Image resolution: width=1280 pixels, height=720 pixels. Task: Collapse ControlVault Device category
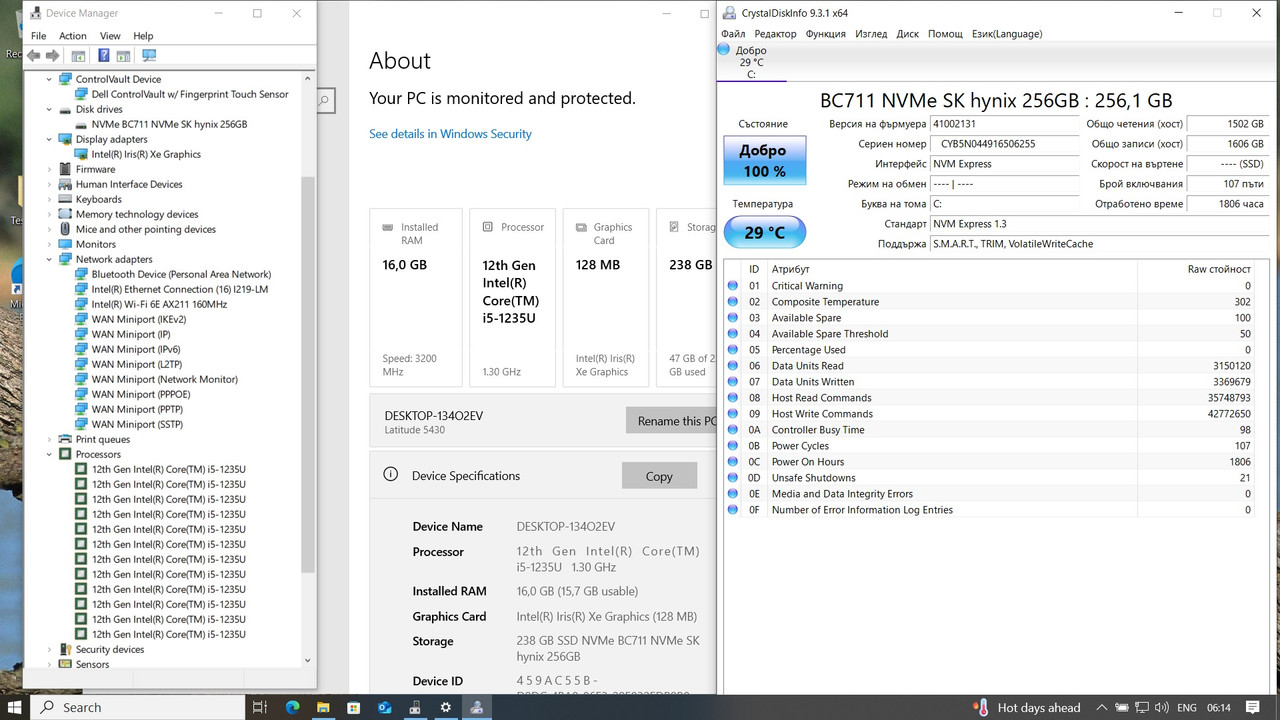[49, 79]
